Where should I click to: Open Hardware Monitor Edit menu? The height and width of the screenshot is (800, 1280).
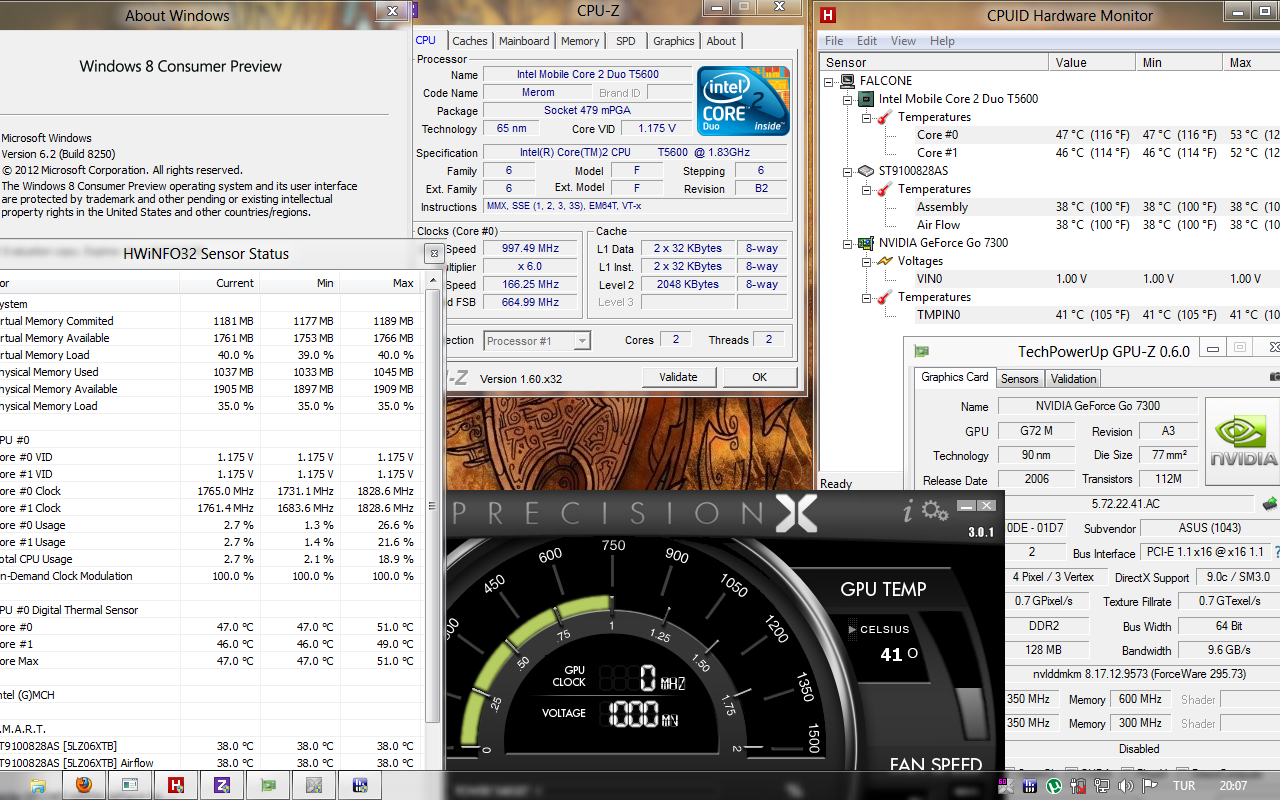click(x=867, y=41)
